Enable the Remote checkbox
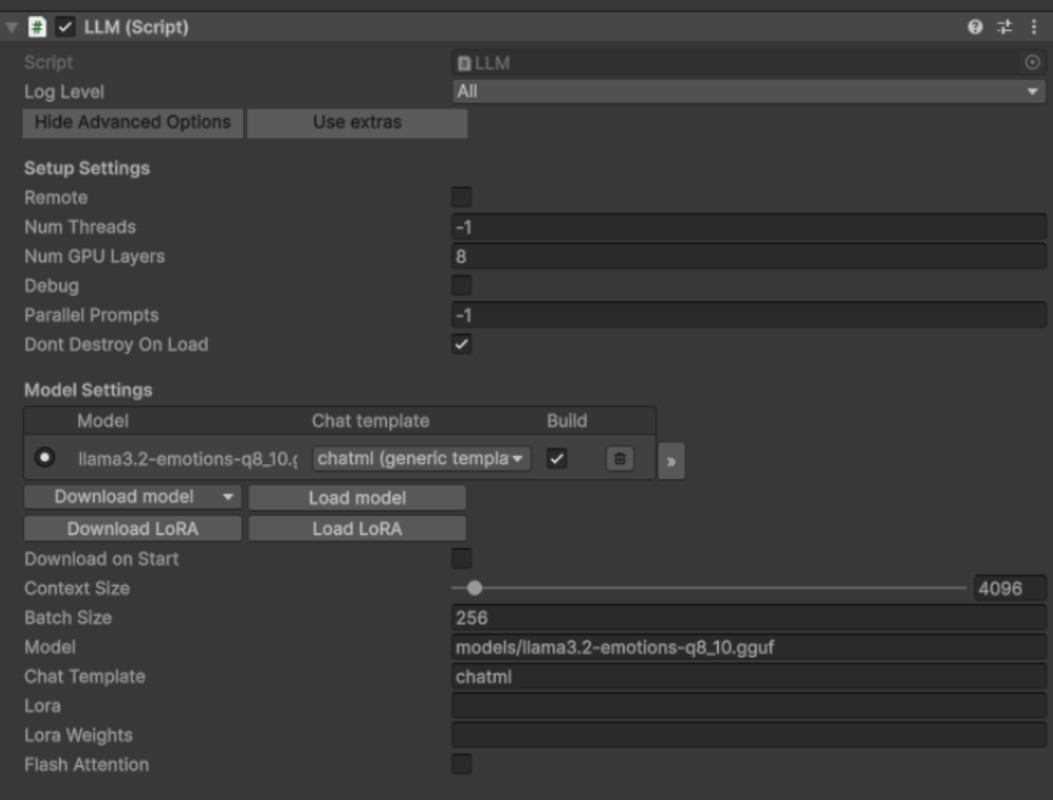Screen dimensions: 1053x800 pos(461,197)
